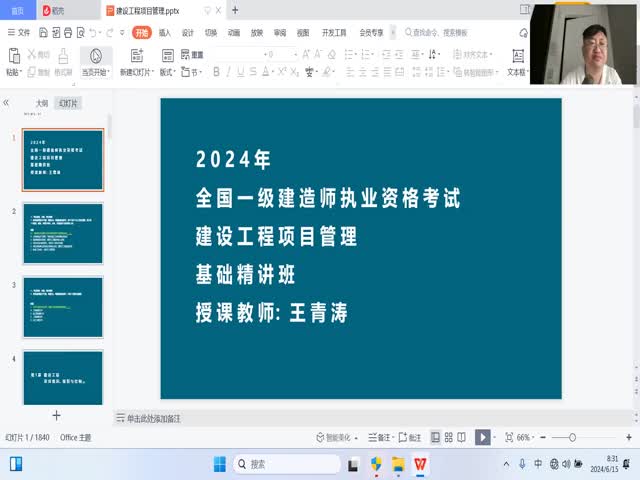The image size is (640, 480).
Task: Open Slide Sorter grid view icon
Action: point(449,438)
